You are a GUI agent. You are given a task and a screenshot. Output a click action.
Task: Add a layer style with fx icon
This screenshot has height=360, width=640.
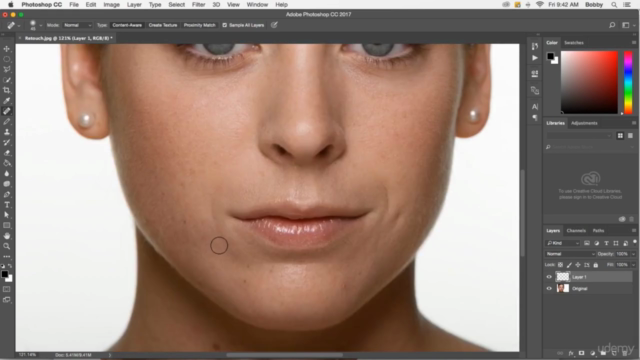[571, 353]
